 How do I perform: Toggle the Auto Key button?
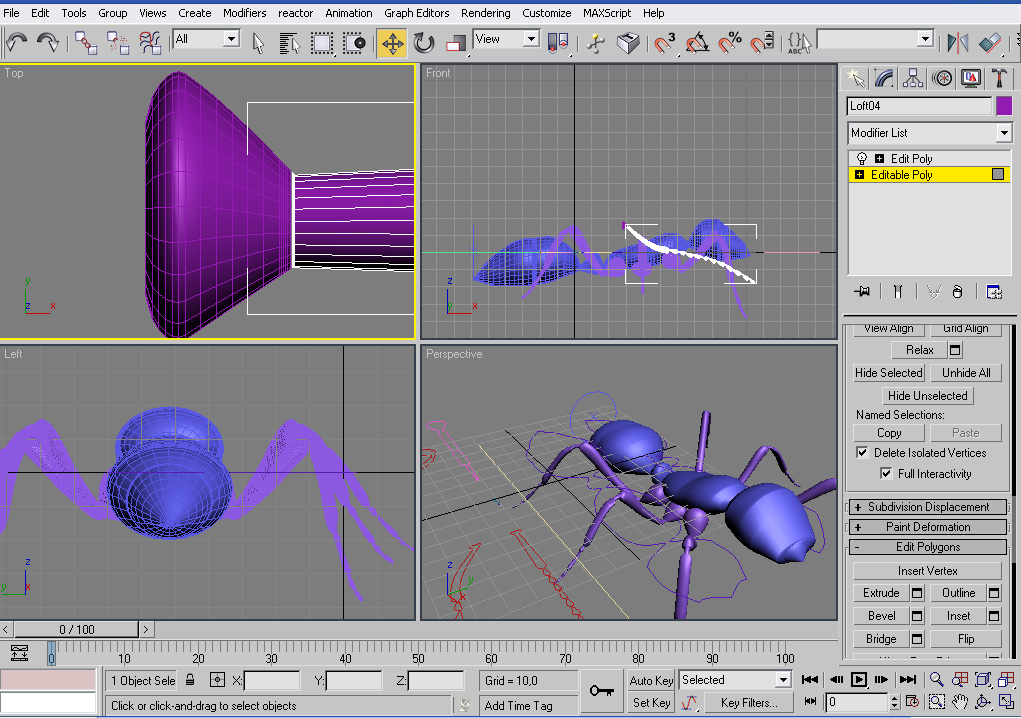(651, 680)
